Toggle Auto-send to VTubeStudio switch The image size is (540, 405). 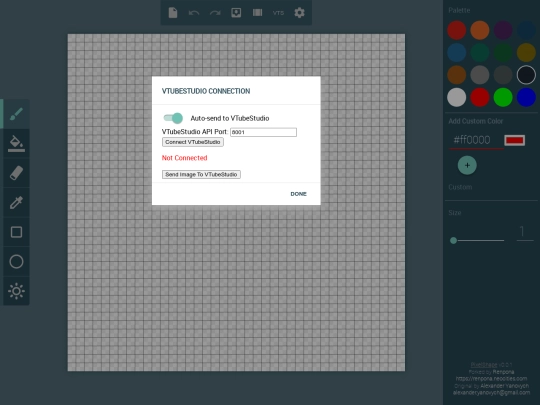173,118
